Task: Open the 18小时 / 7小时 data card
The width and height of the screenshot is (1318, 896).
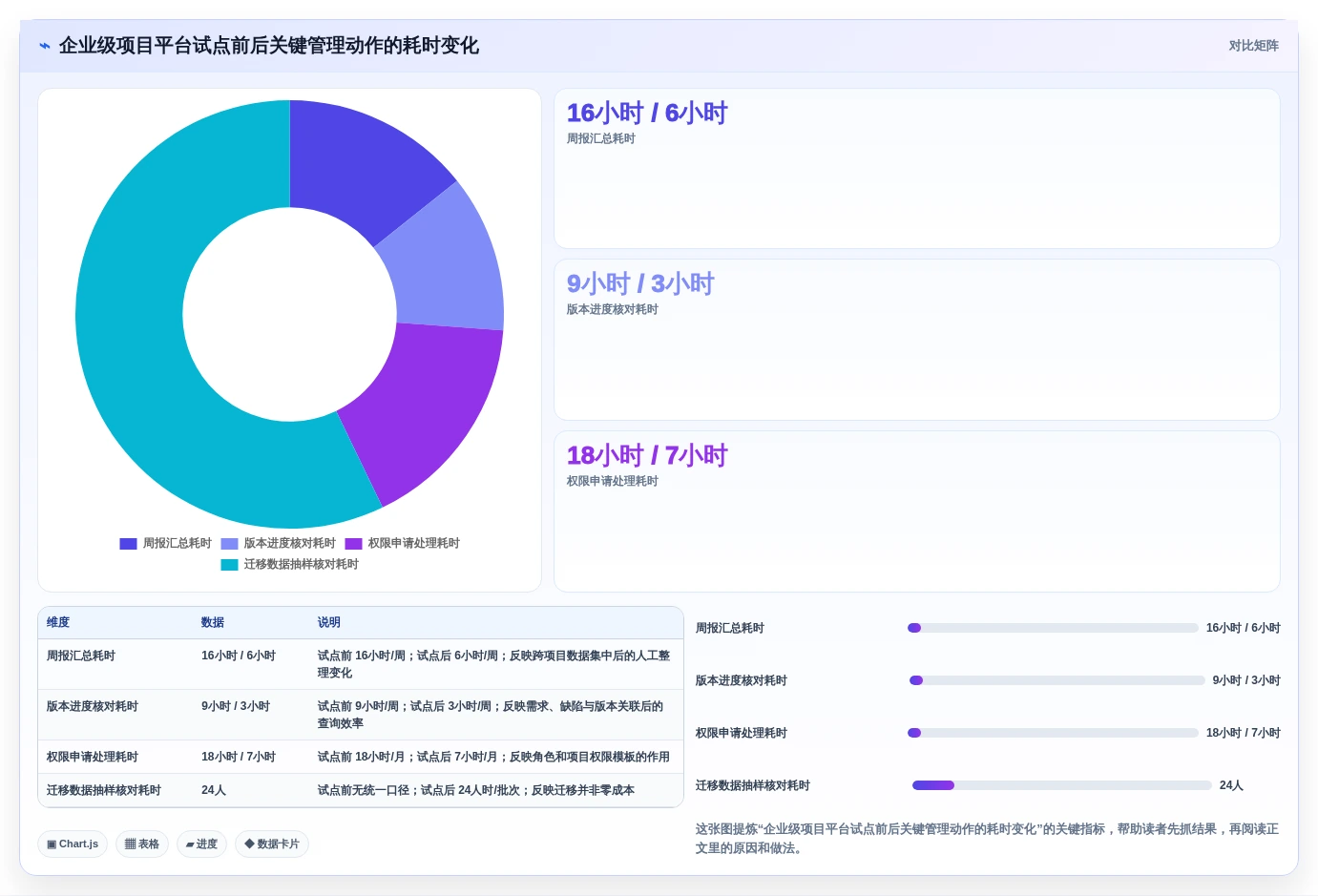Action: click(x=917, y=511)
